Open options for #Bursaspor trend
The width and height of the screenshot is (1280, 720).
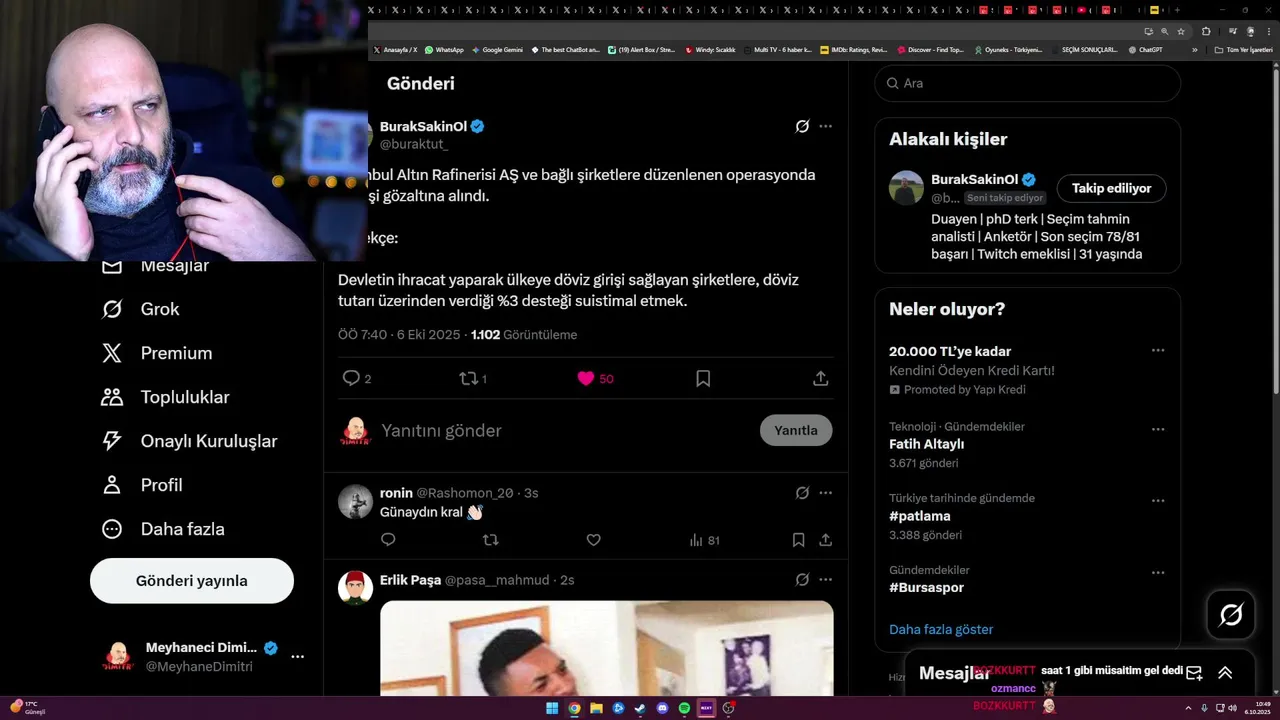pos(1157,573)
